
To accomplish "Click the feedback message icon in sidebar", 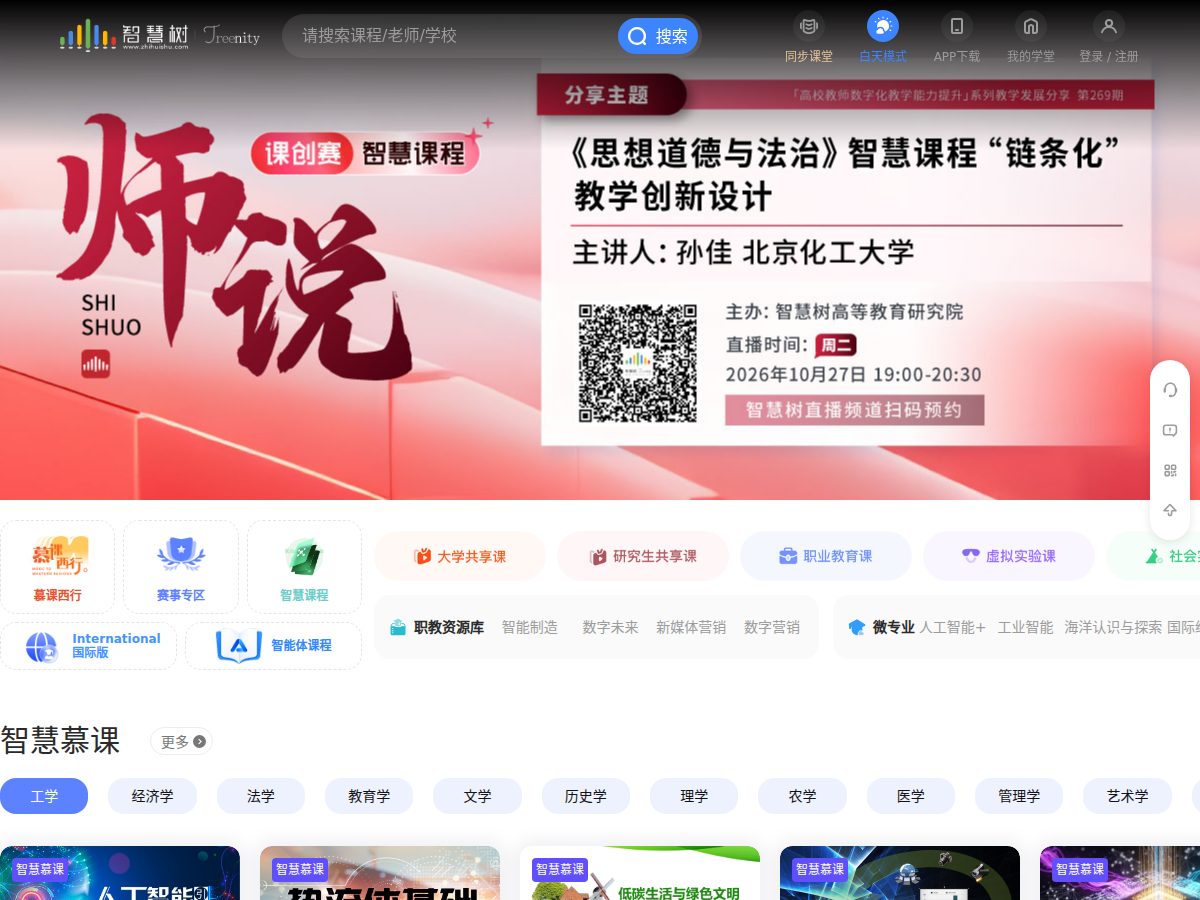I will pyautogui.click(x=1170, y=430).
